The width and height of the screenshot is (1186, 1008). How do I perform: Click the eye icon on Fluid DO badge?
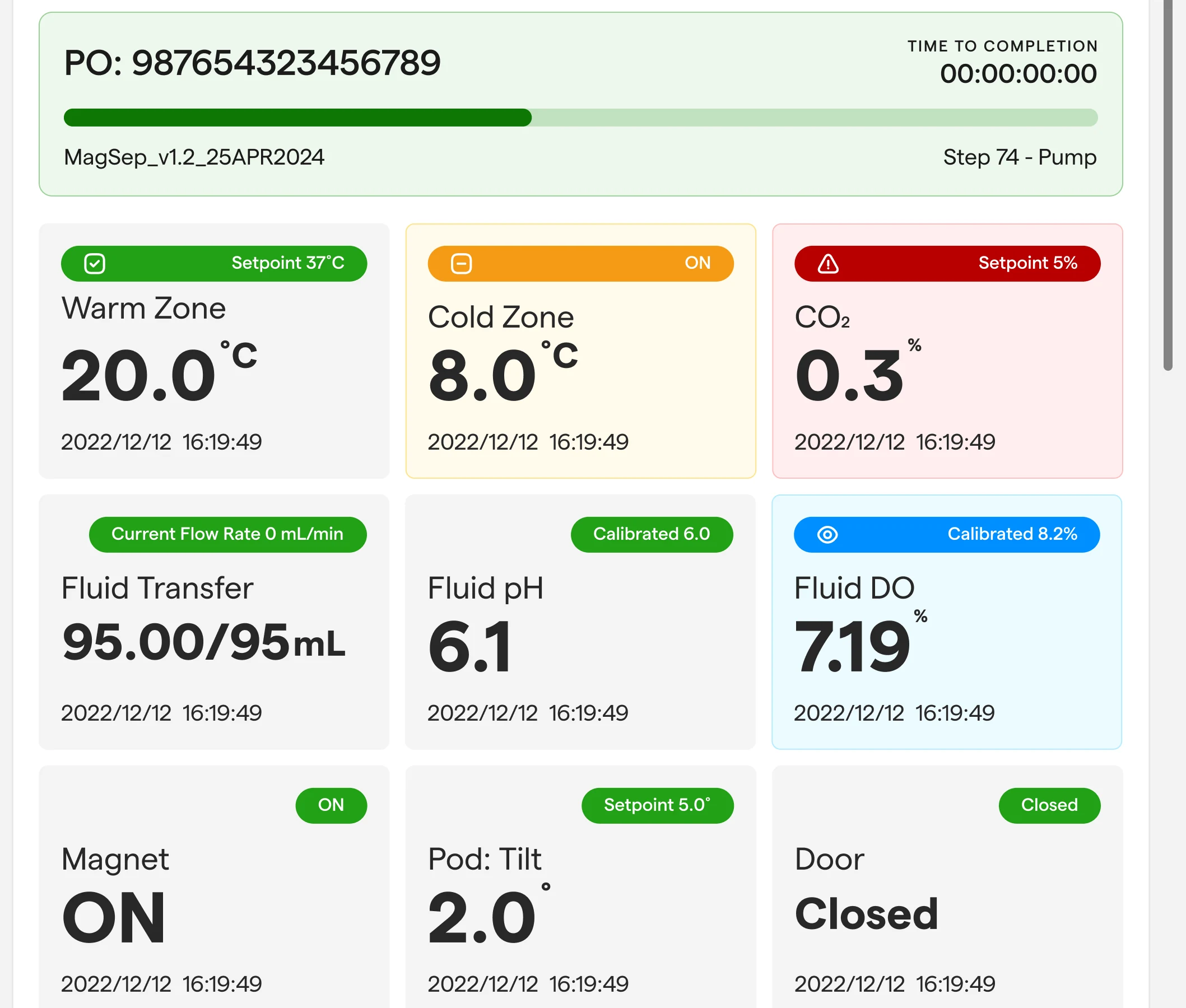[827, 534]
